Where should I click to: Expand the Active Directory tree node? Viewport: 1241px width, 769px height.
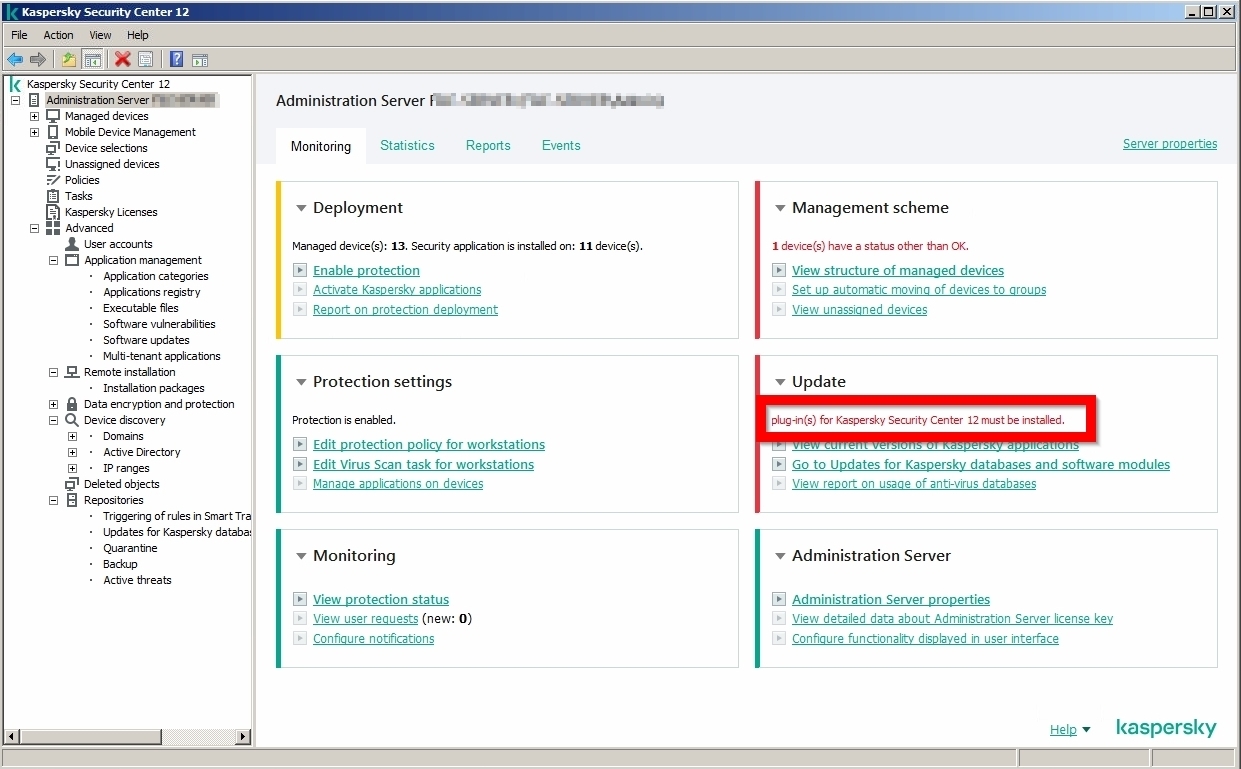72,452
